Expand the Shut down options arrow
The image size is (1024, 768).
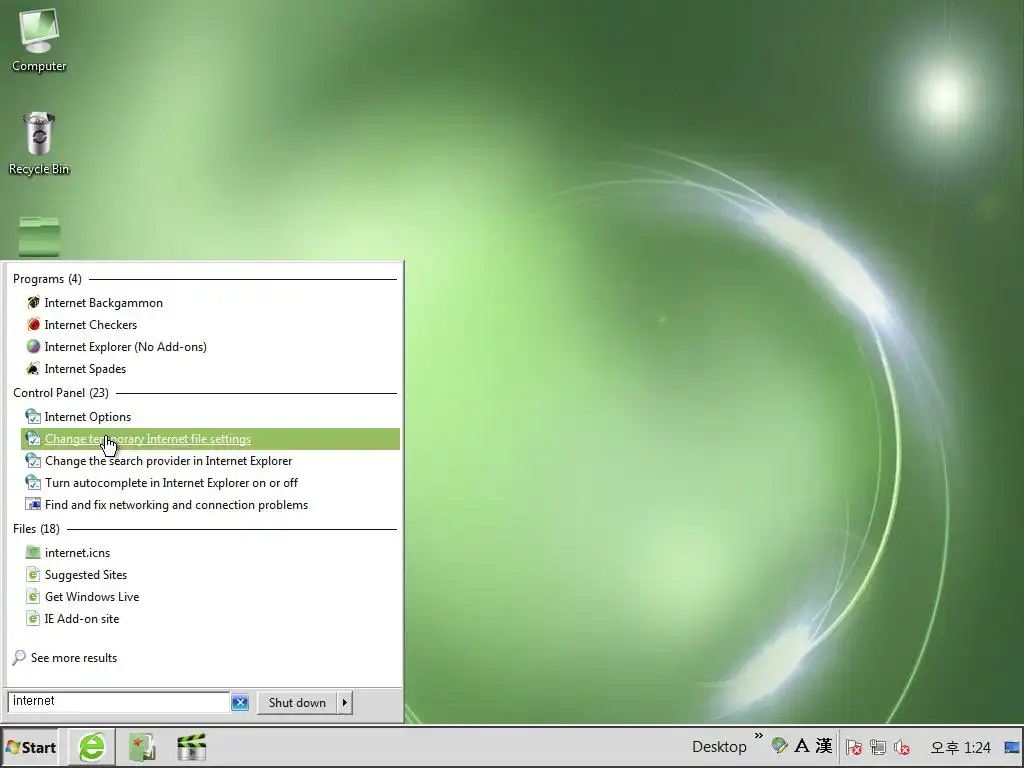point(345,703)
